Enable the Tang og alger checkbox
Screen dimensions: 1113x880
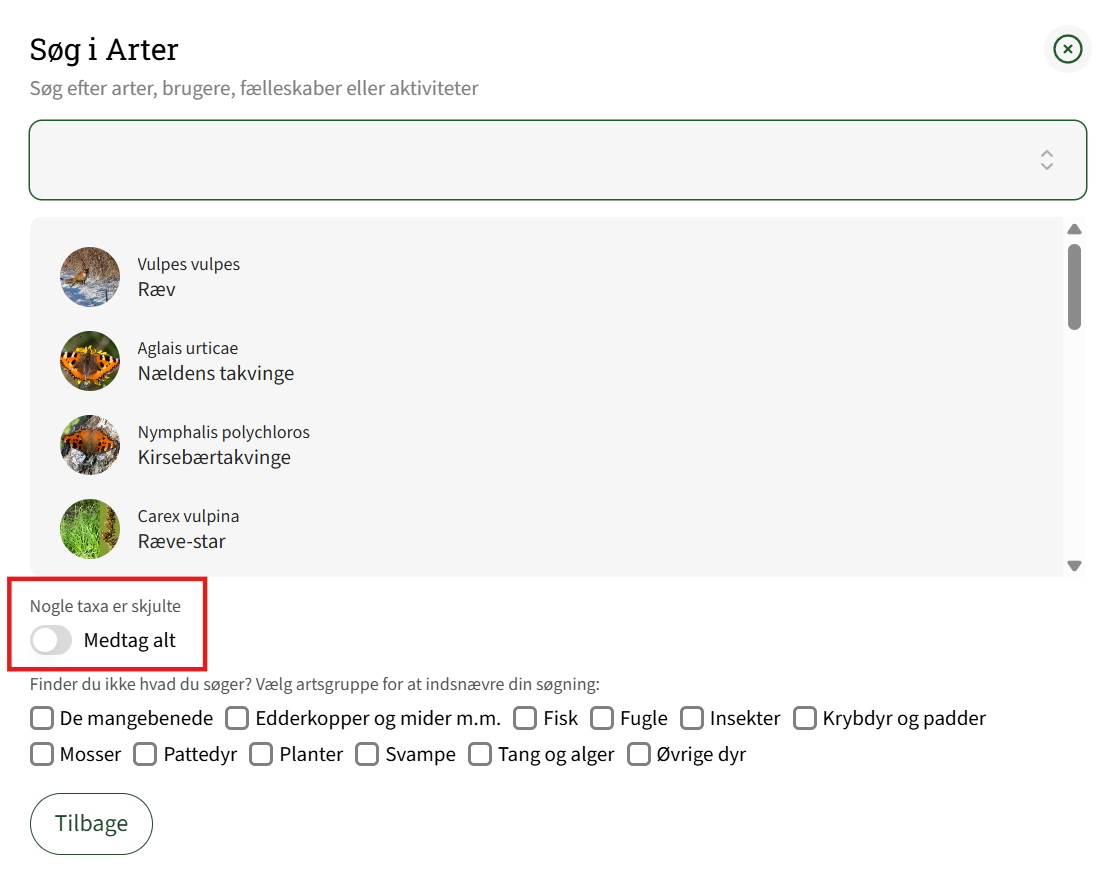[480, 754]
